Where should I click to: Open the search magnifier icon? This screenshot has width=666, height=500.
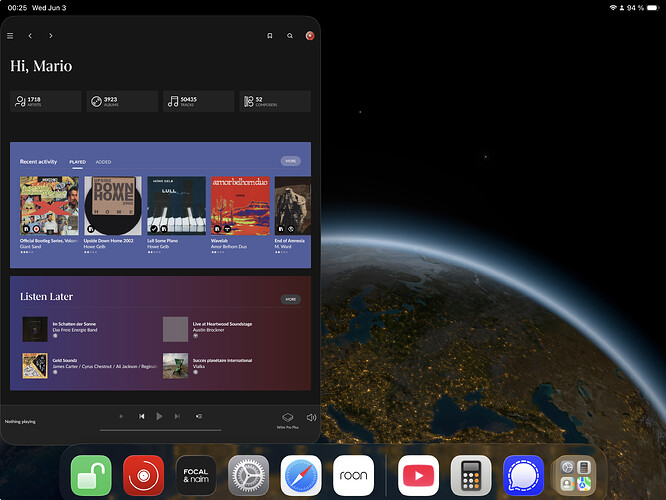point(290,36)
